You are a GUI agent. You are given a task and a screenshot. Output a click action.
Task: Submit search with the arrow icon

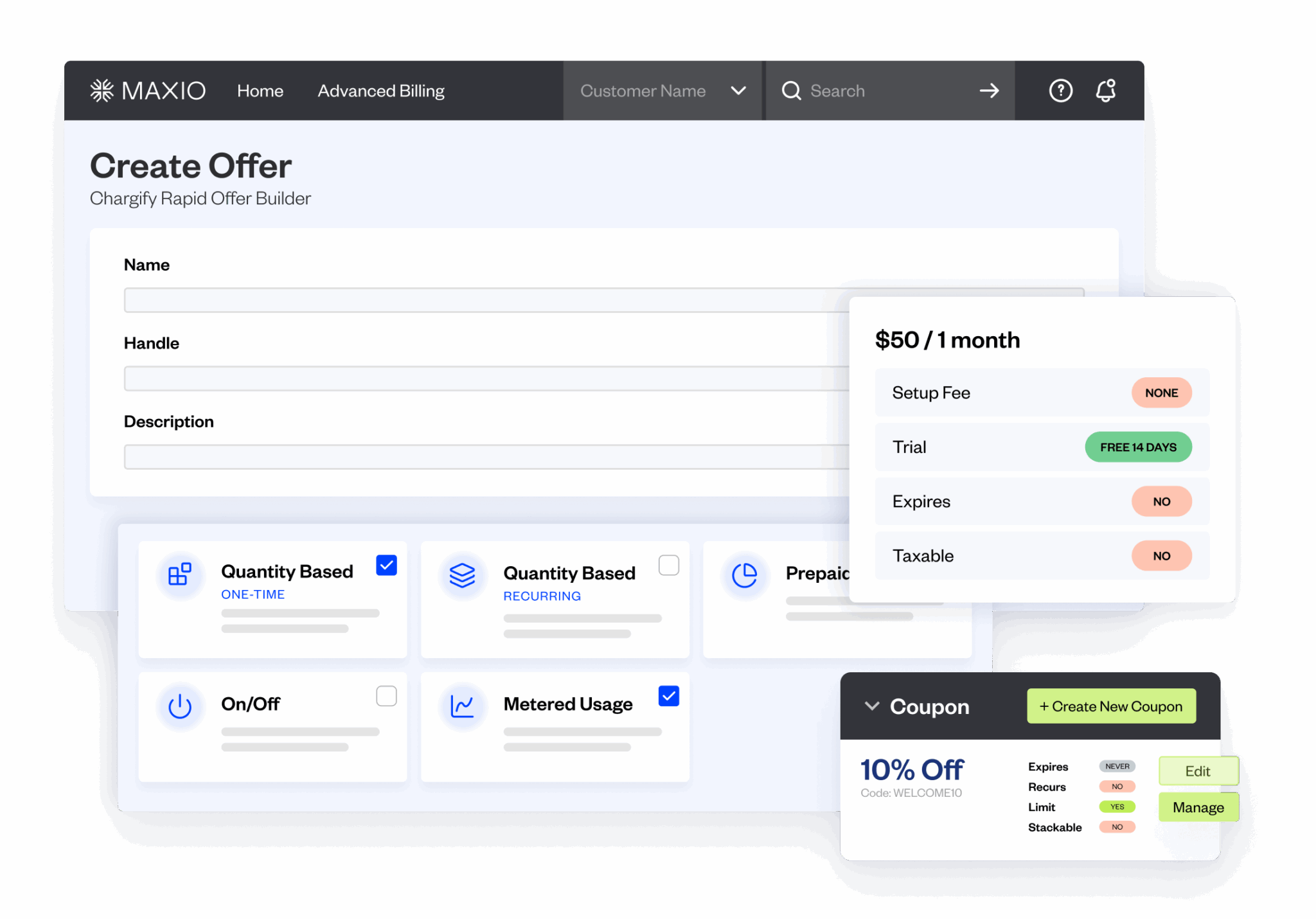point(989,91)
